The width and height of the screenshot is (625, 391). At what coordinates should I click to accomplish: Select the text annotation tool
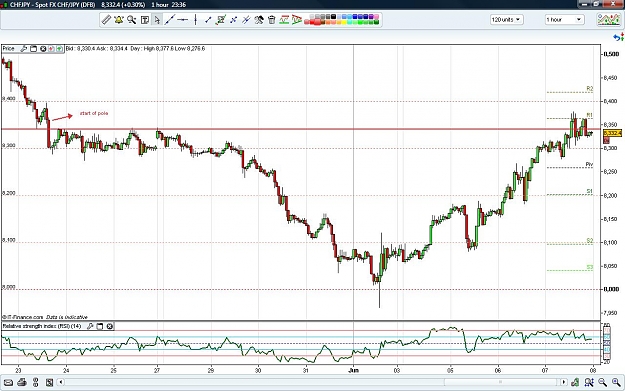tap(145, 20)
